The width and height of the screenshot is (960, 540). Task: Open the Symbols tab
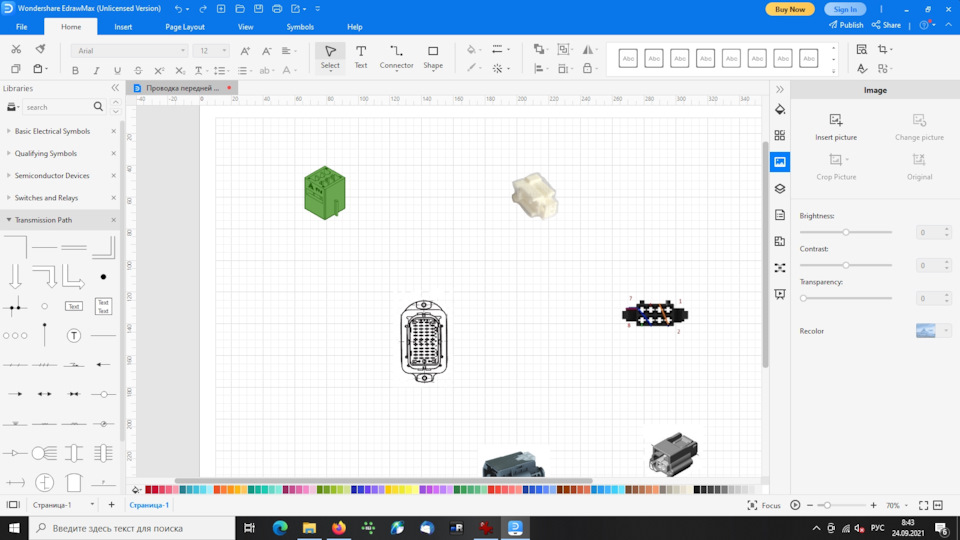[x=300, y=27]
